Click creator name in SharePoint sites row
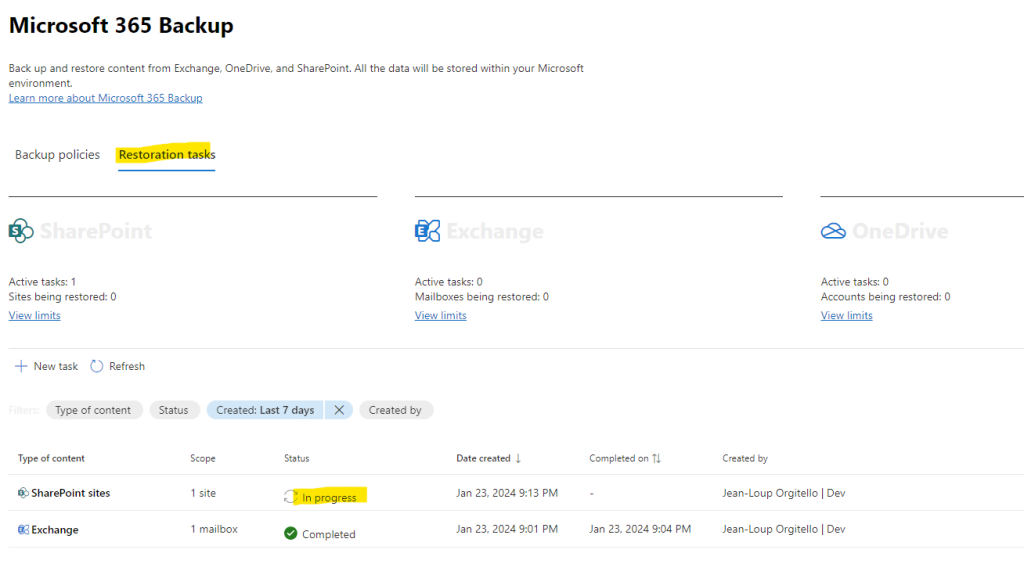 click(784, 493)
